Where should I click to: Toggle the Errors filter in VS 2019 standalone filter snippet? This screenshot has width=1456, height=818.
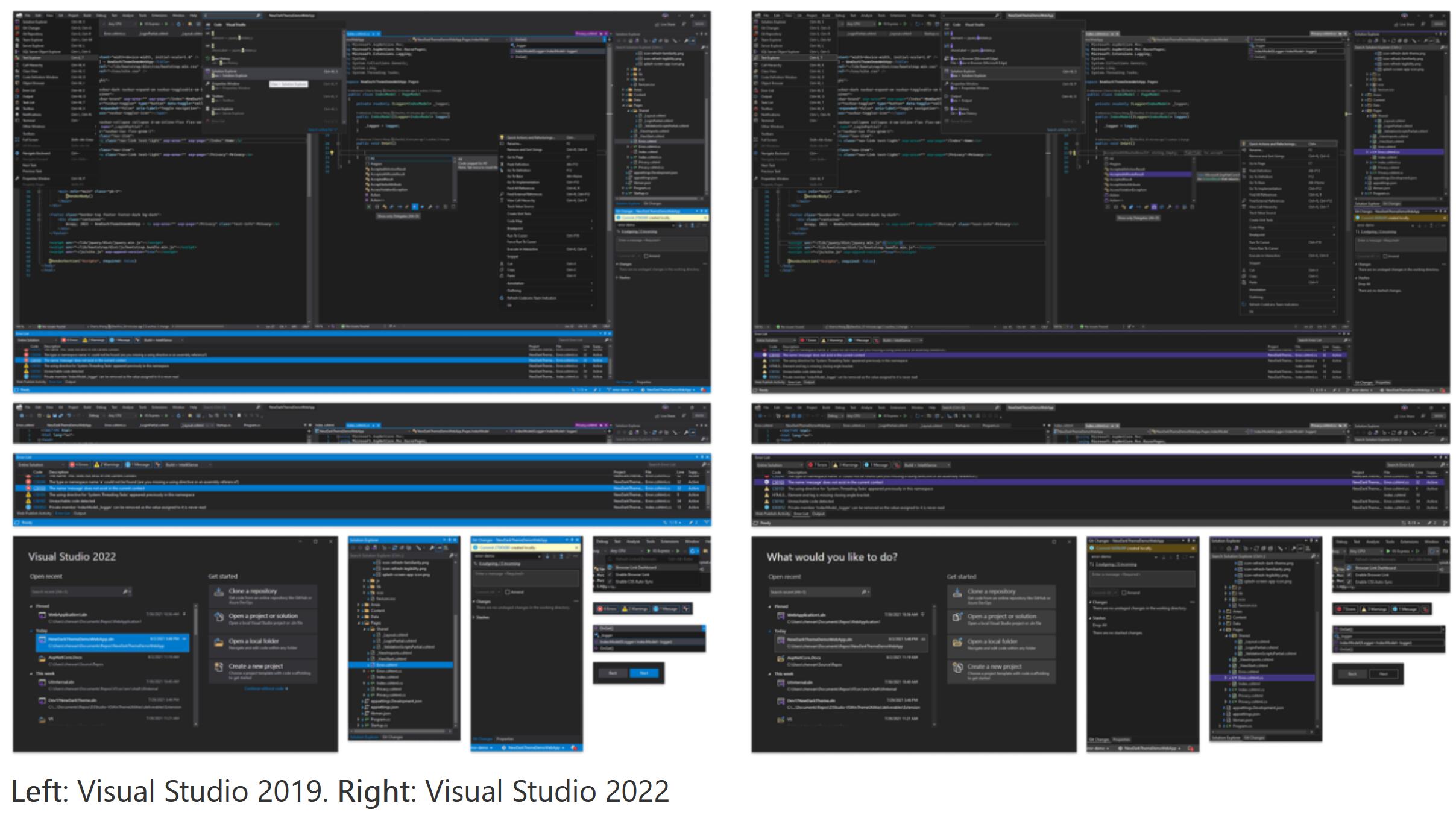pyautogui.click(x=608, y=609)
